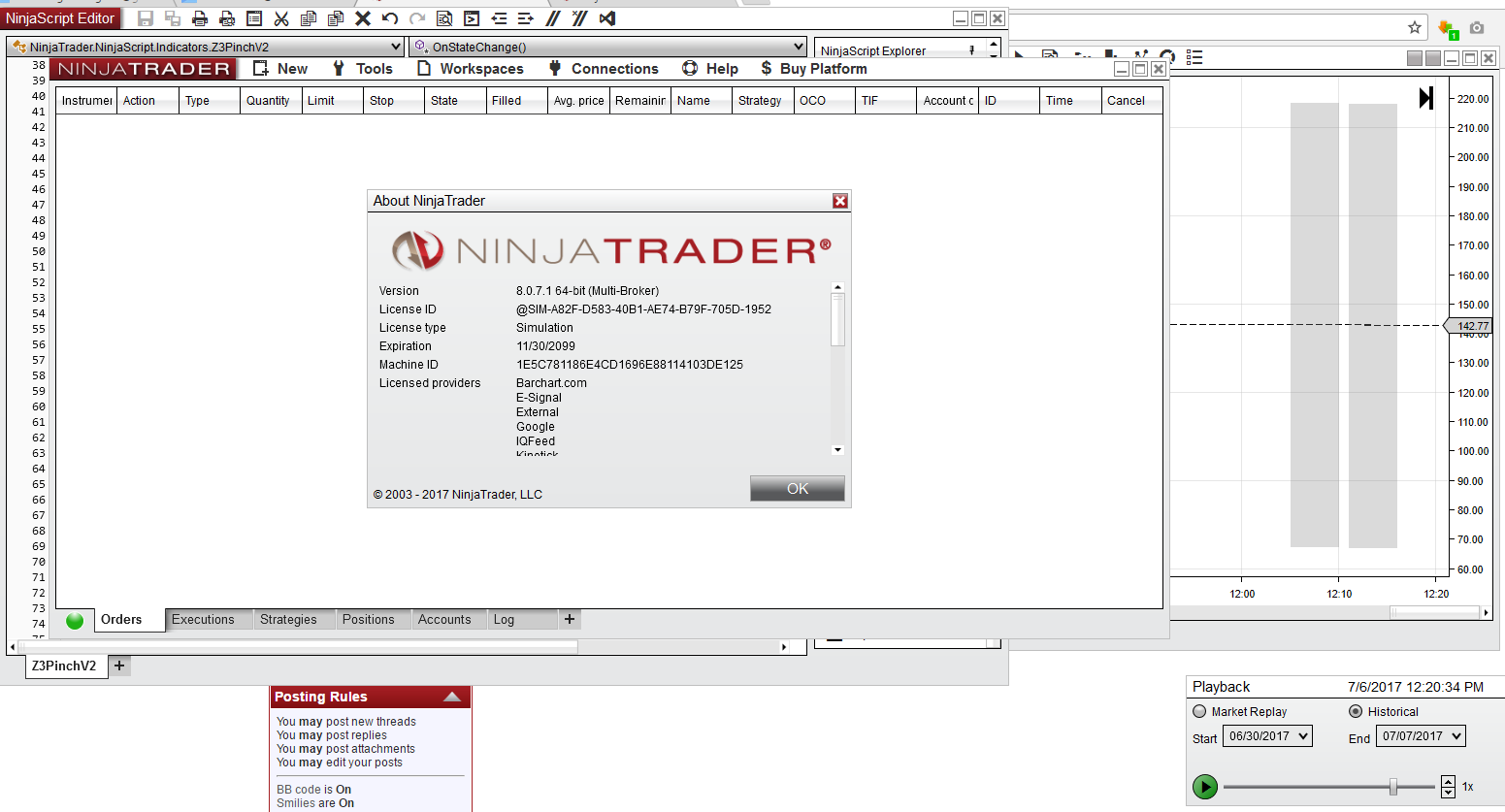The height and width of the screenshot is (812, 1505).
Task: Decrease playback speed with down stepper
Action: pos(1449,792)
